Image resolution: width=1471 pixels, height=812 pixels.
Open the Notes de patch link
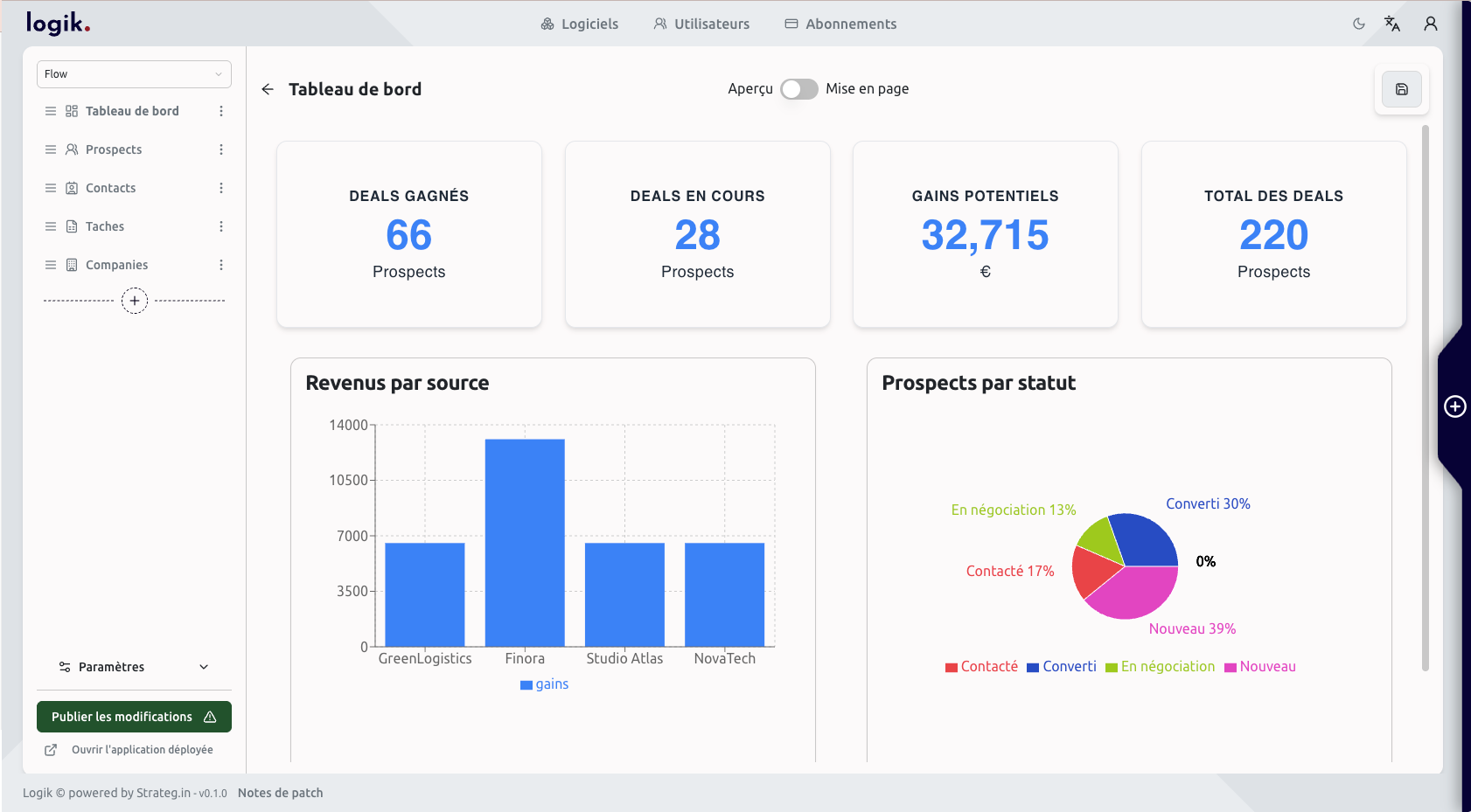280,793
